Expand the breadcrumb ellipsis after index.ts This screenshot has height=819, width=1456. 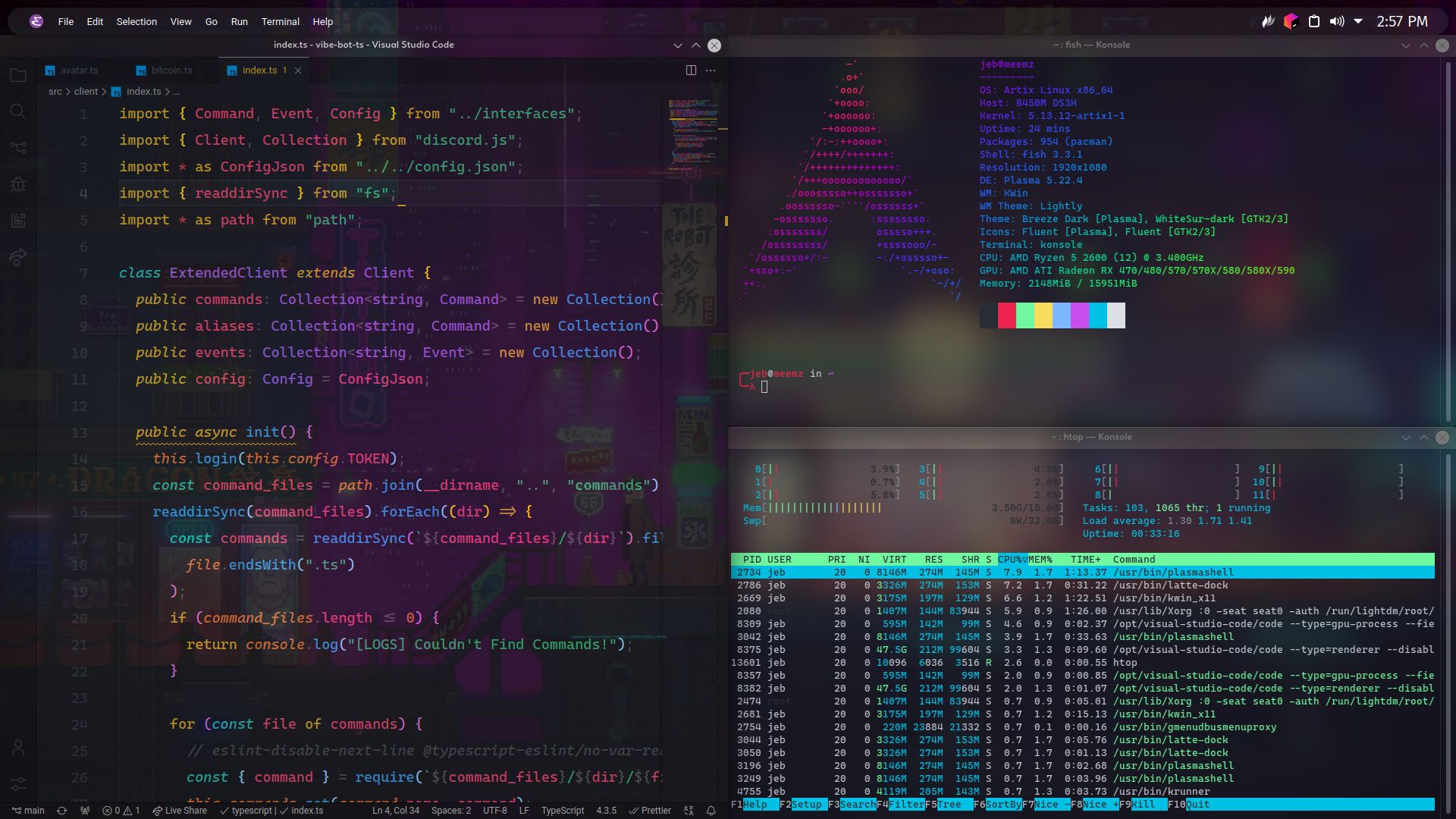click(x=177, y=91)
